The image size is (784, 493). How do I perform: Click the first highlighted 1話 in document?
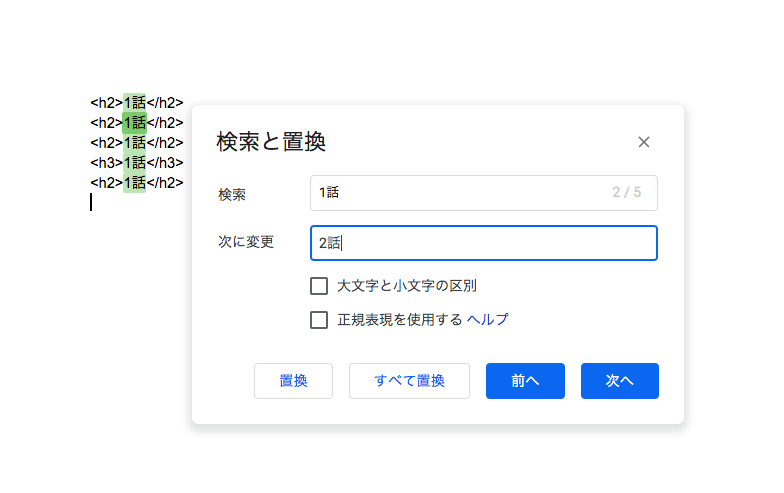pos(134,103)
